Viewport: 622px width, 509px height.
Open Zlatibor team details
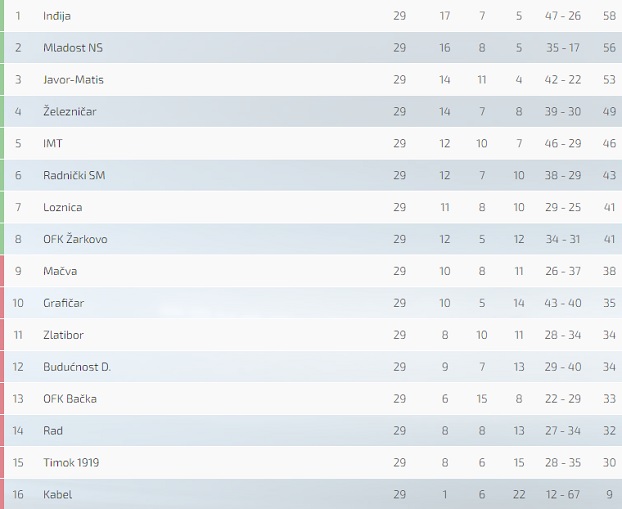(63, 335)
